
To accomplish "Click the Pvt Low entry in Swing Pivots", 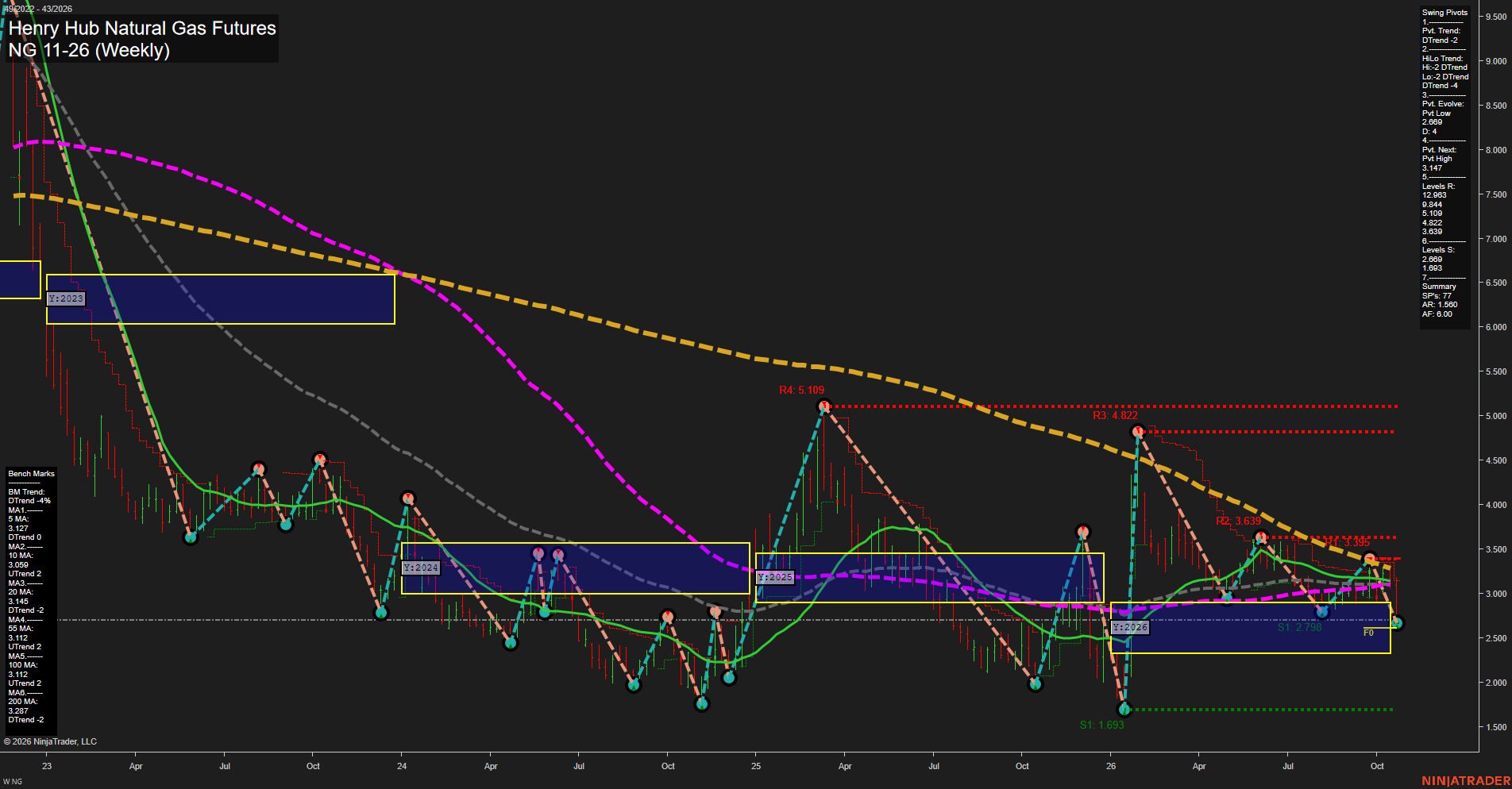I will pyautogui.click(x=1436, y=114).
